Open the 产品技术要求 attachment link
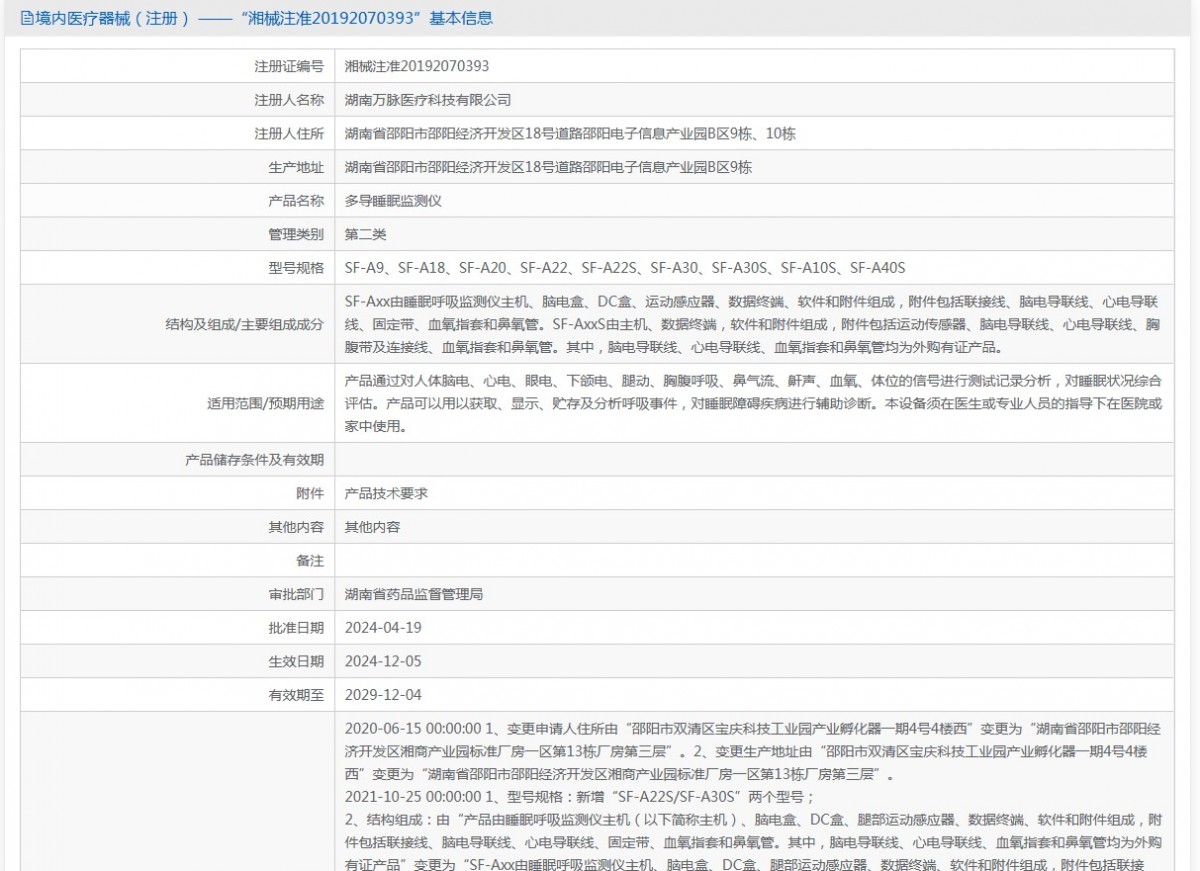1200x871 pixels. coord(386,493)
